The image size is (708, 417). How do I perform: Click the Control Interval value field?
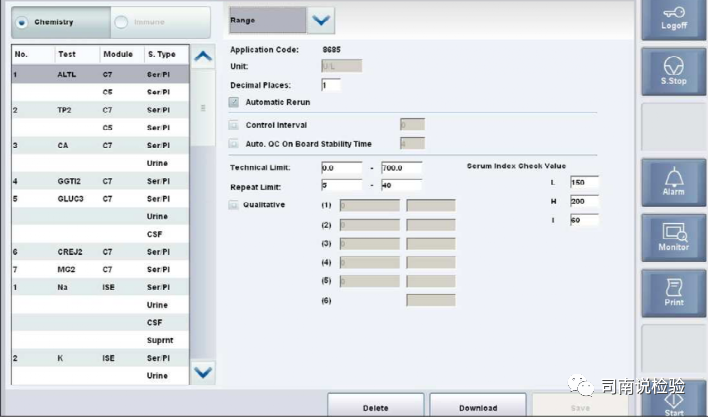pyautogui.click(x=412, y=125)
